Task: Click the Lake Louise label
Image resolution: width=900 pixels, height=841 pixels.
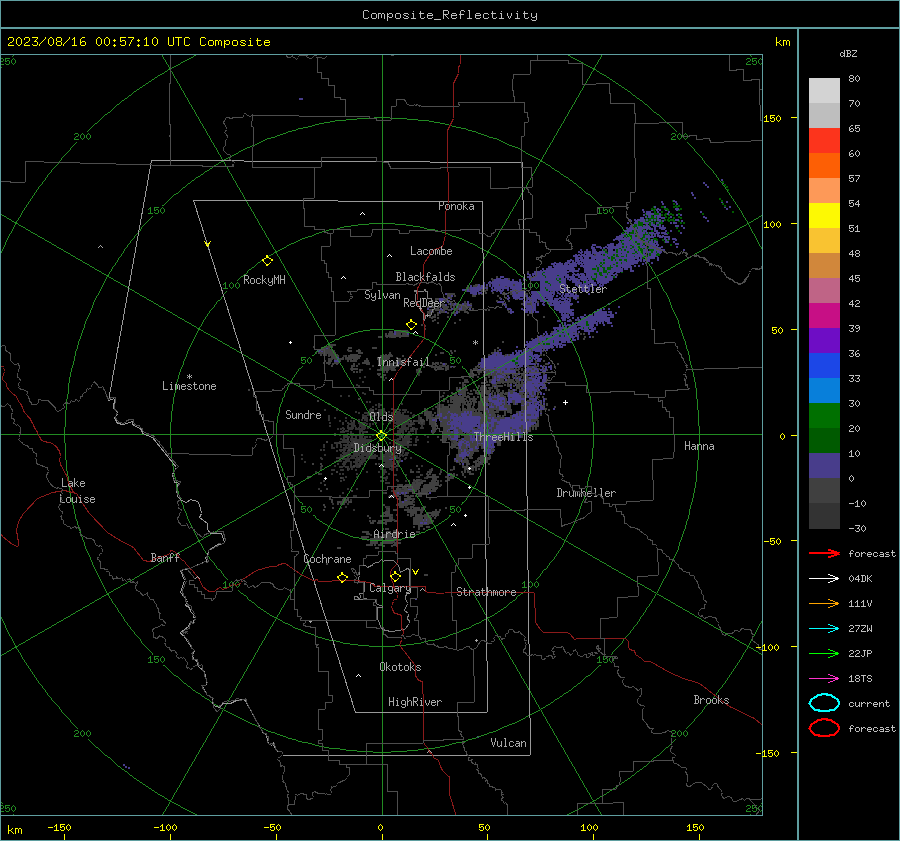Action: click(x=77, y=491)
